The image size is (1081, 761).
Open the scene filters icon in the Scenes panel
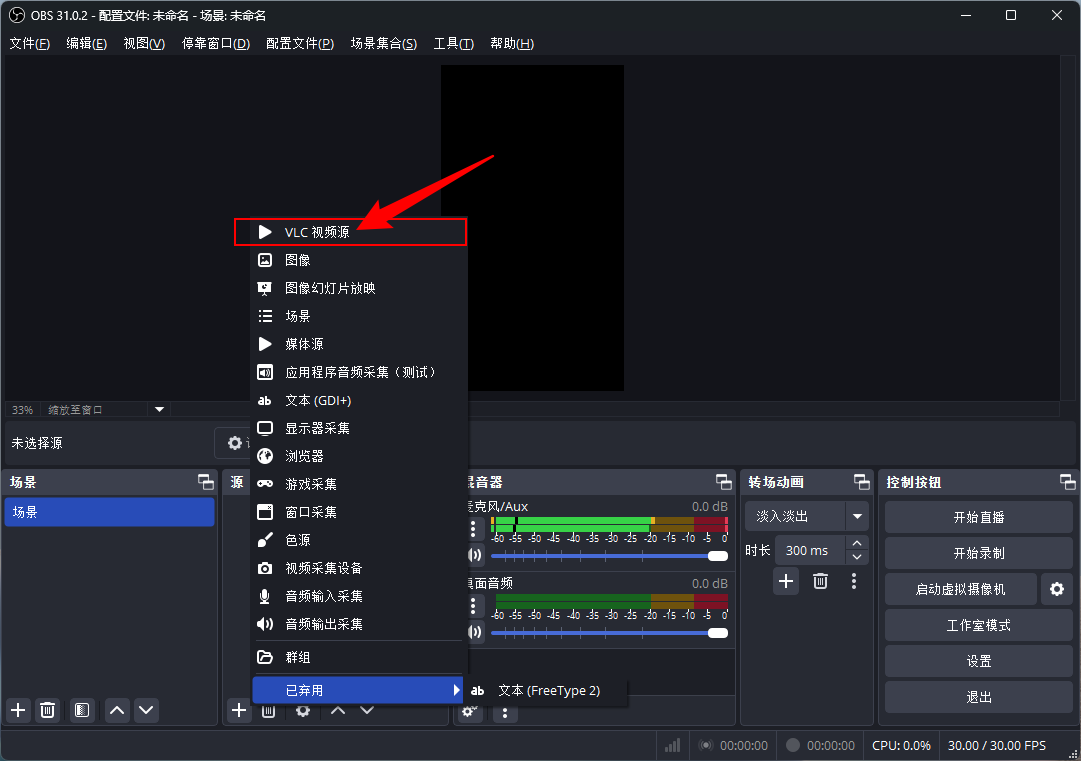(82, 710)
